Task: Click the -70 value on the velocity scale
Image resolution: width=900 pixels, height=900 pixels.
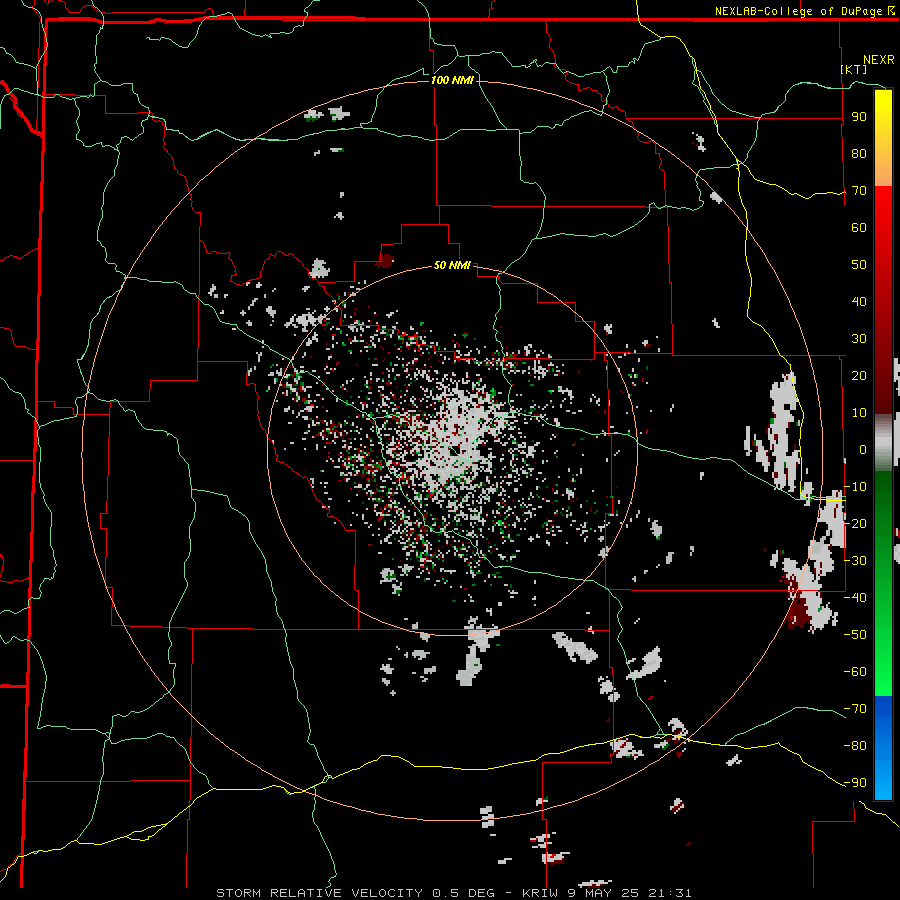Action: point(855,709)
